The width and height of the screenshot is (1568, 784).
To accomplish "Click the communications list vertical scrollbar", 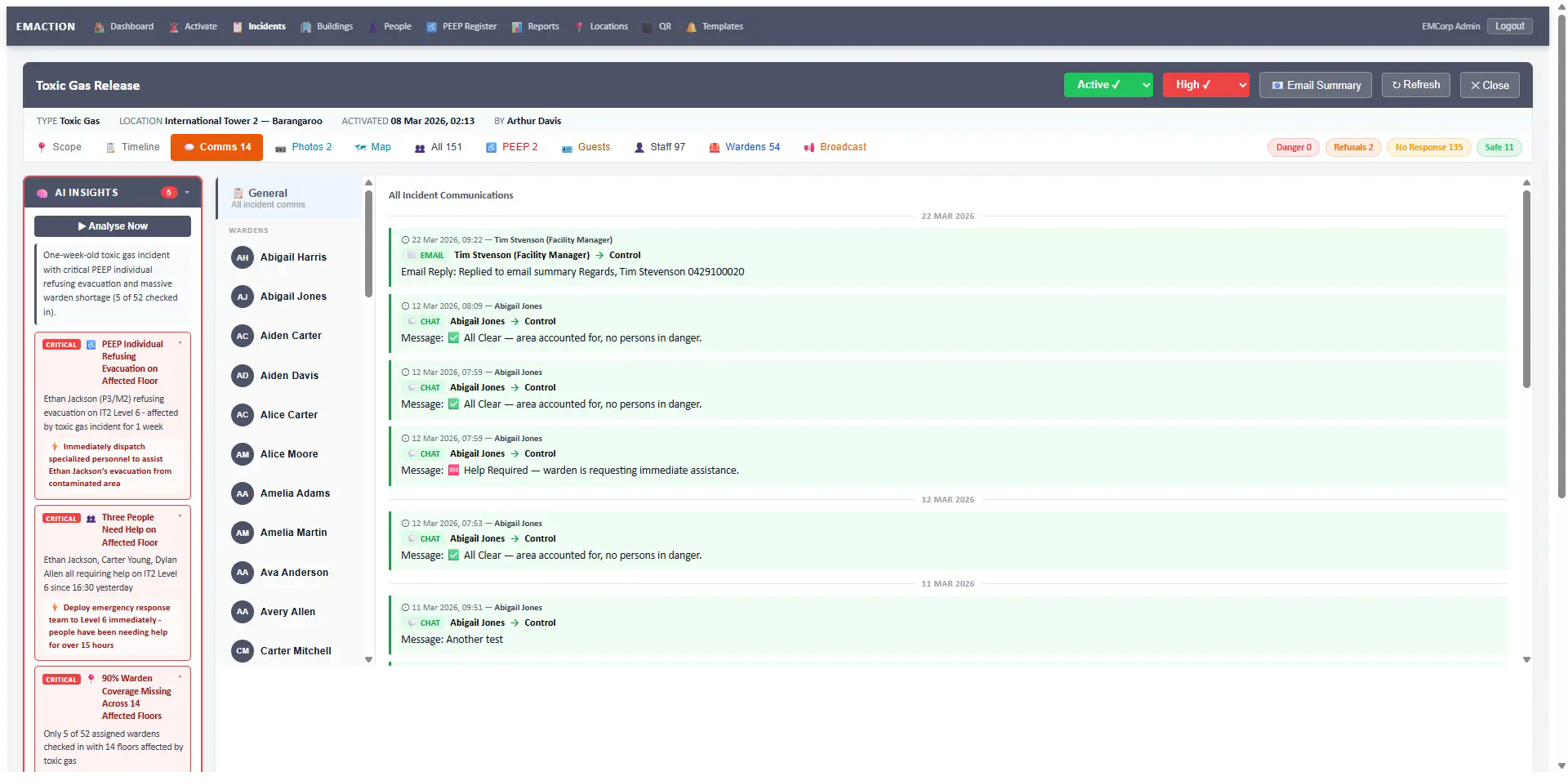I will pos(1526,290).
